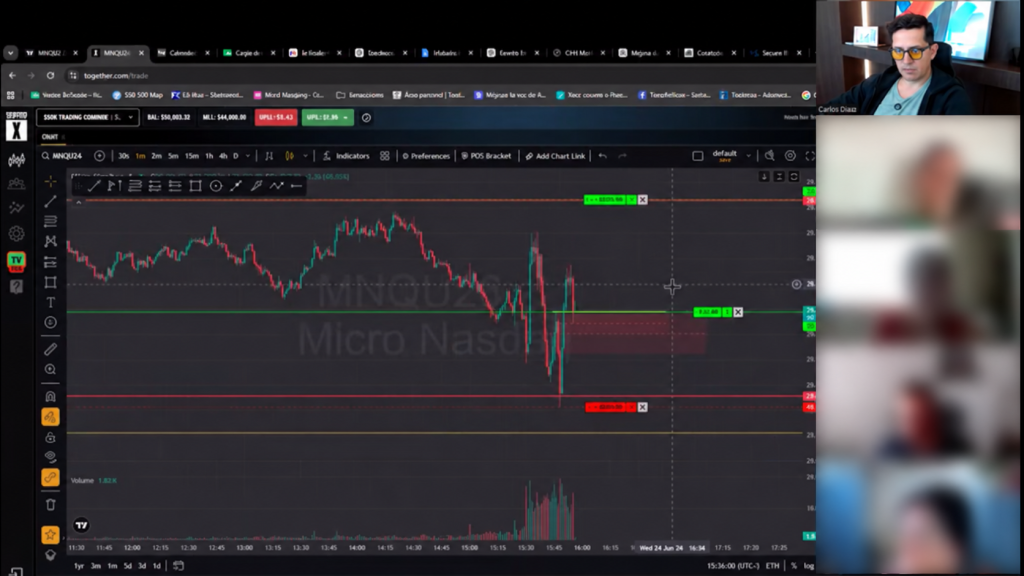The width and height of the screenshot is (1024, 576).
Task: Click the redo arrow in chart toolbar
Action: 622,156
